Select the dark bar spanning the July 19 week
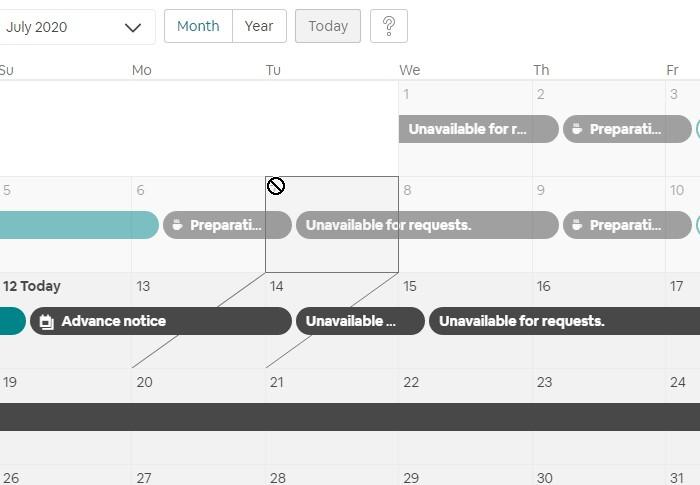 click(350, 417)
